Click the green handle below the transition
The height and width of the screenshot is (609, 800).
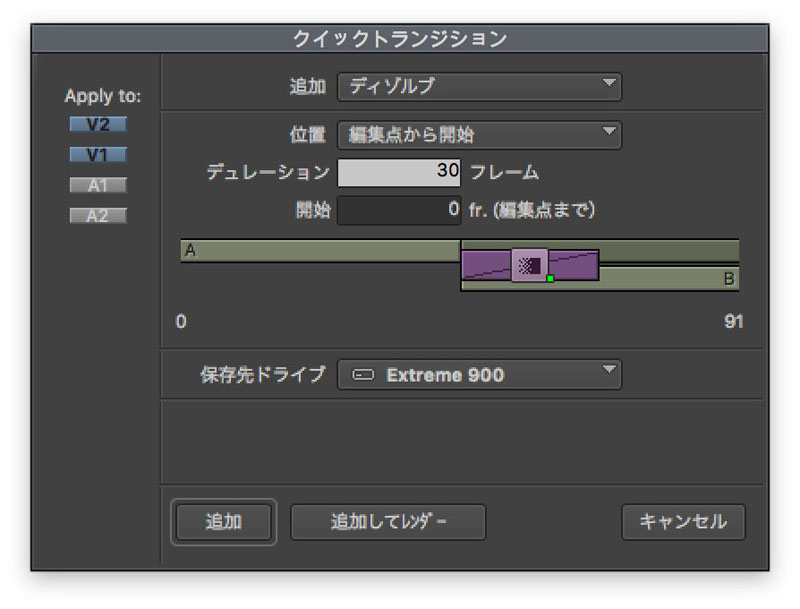(x=550, y=279)
